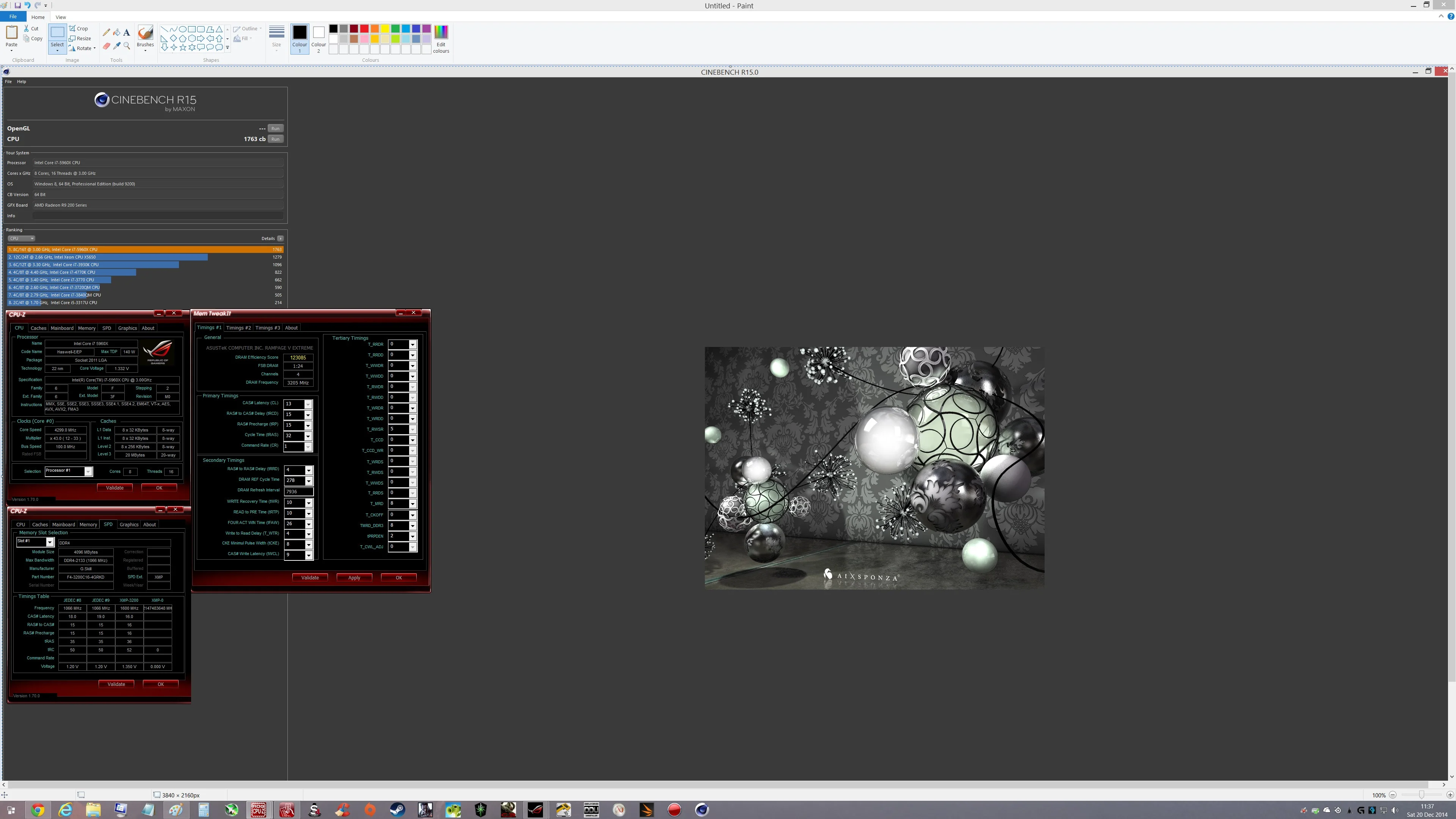
Task: Select the Text tool with letter A
Action: point(127,32)
